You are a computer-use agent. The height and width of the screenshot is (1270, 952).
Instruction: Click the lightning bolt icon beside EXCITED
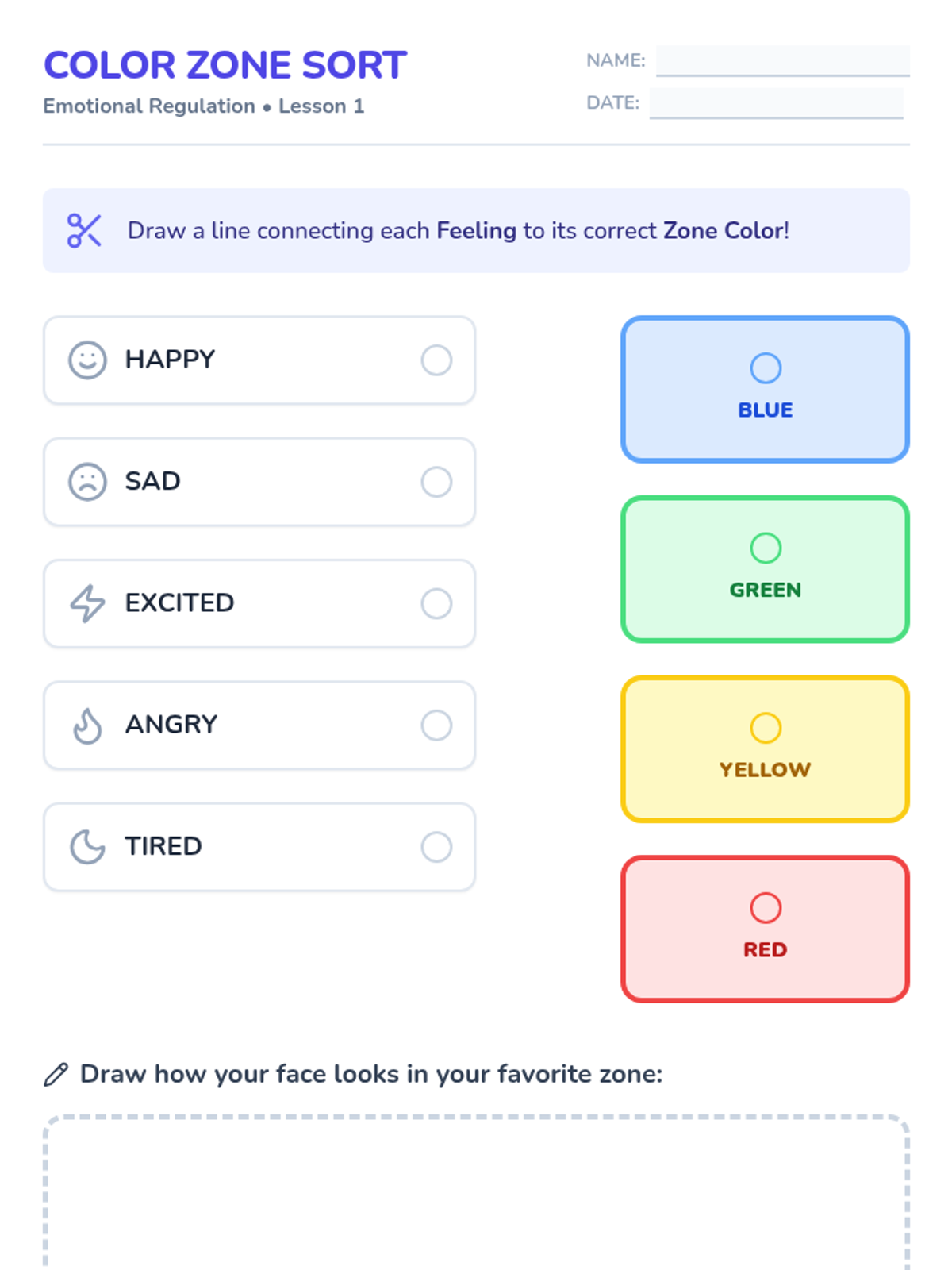click(x=87, y=603)
